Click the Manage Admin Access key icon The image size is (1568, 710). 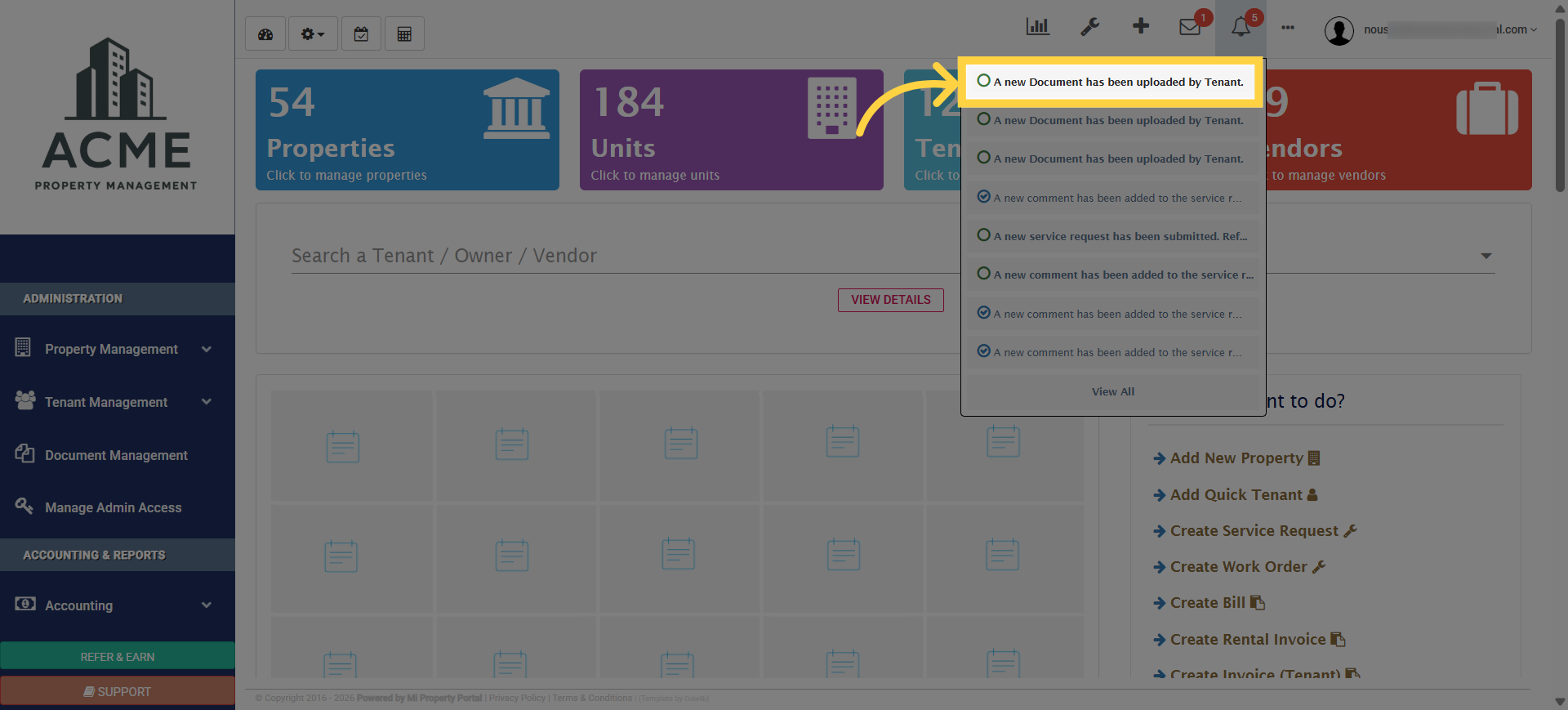tap(24, 506)
